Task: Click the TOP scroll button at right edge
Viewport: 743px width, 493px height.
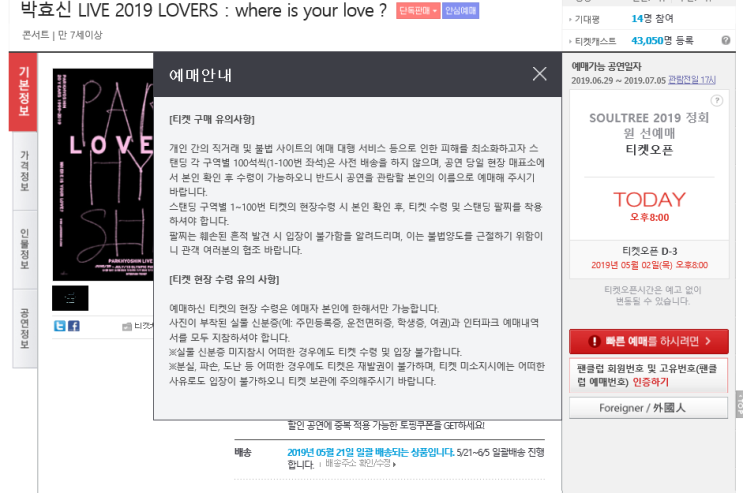Action: pyautogui.click(x=739, y=404)
